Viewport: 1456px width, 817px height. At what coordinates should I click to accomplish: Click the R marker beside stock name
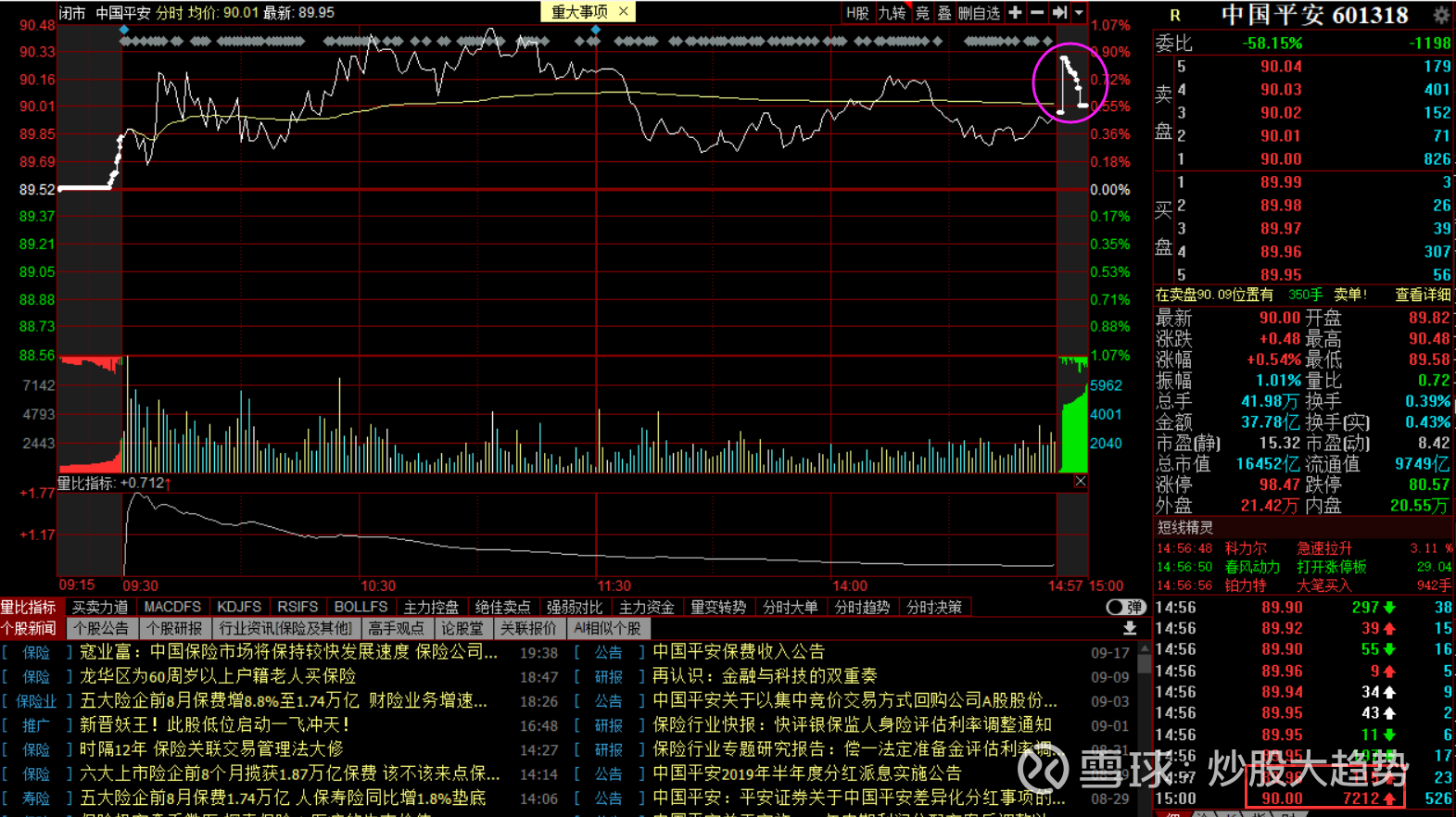coord(1175,15)
